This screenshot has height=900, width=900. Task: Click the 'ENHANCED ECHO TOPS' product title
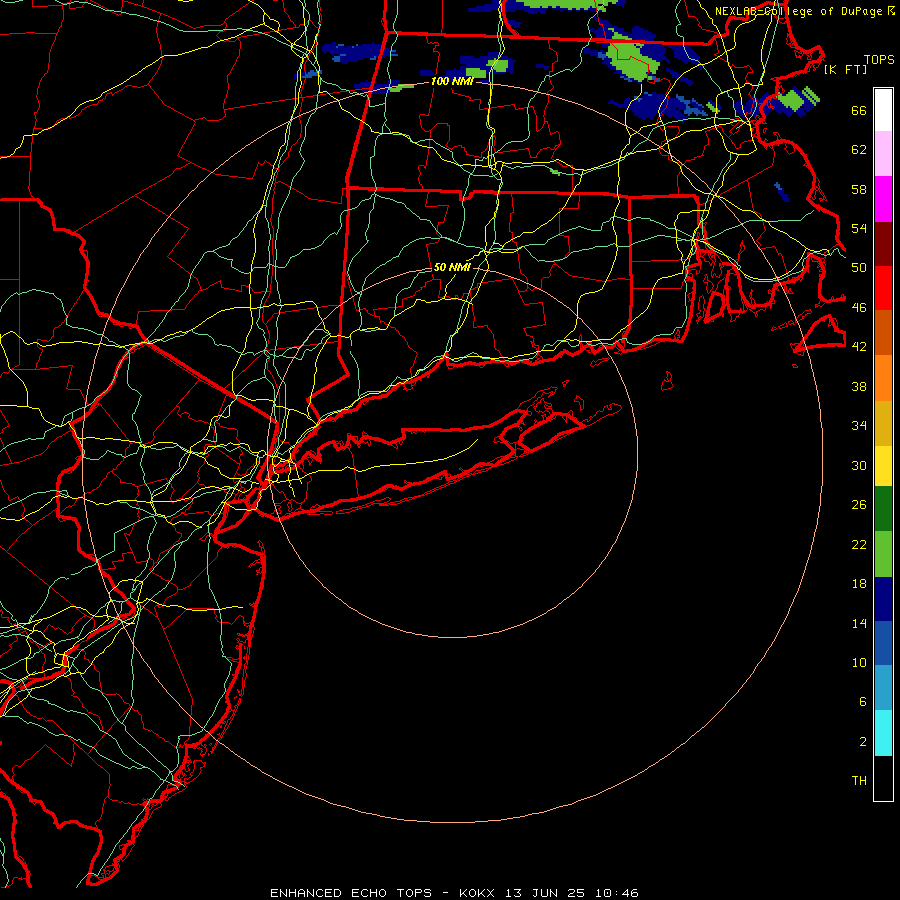351,893
